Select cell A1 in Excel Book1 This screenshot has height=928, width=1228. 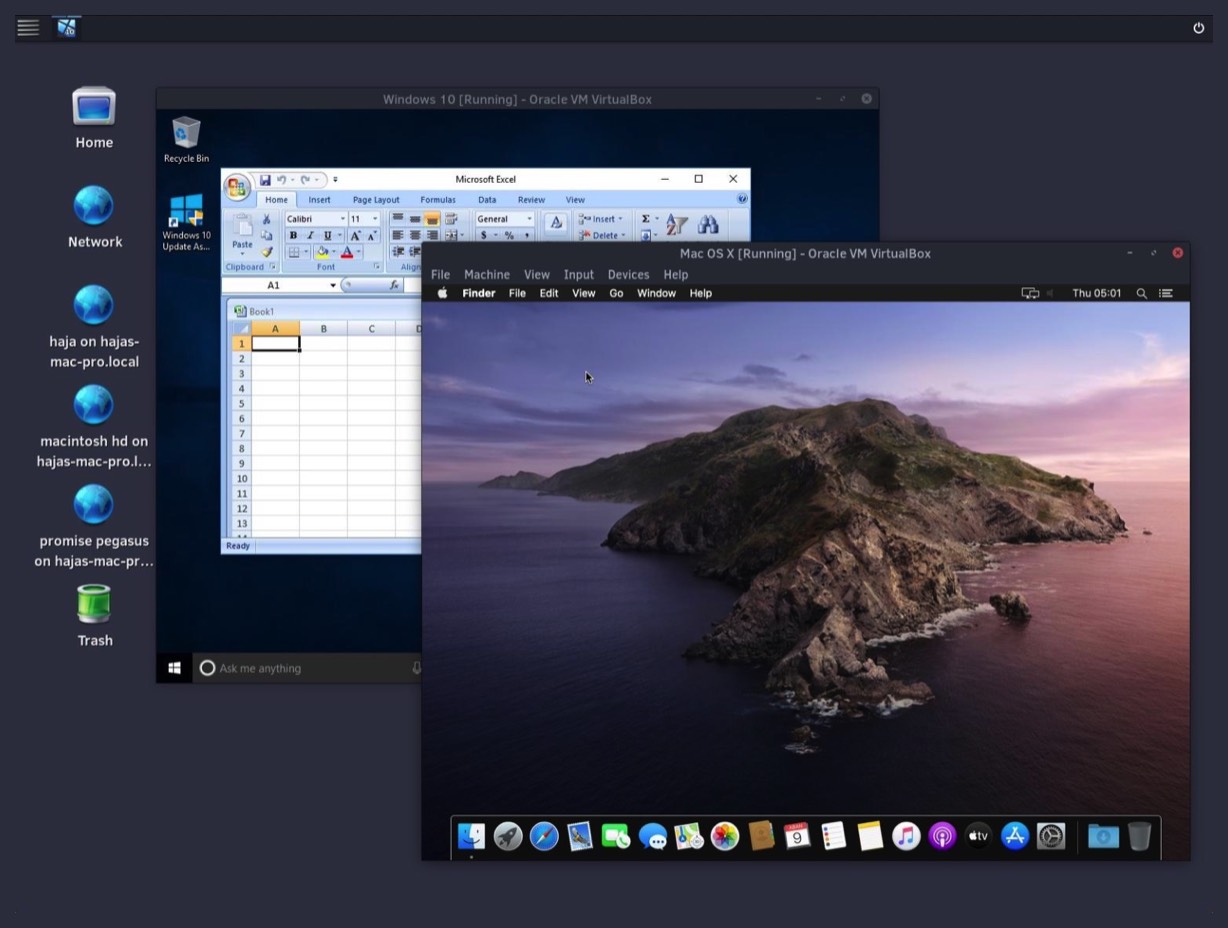275,343
